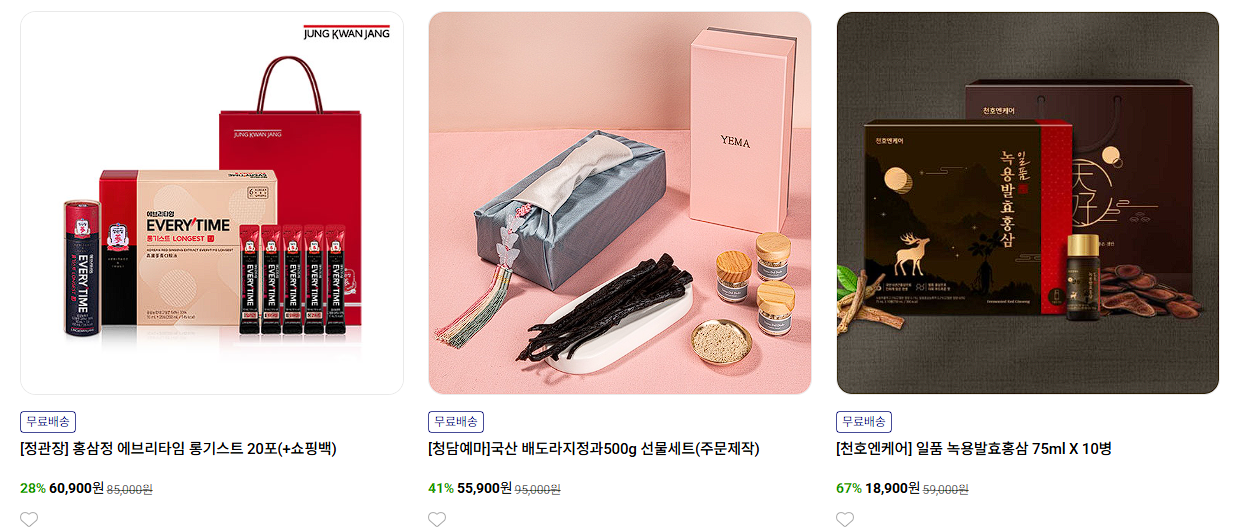Click 무료배송 badge under the 천호엔케어 product
This screenshot has width=1240, height=530.
click(864, 422)
